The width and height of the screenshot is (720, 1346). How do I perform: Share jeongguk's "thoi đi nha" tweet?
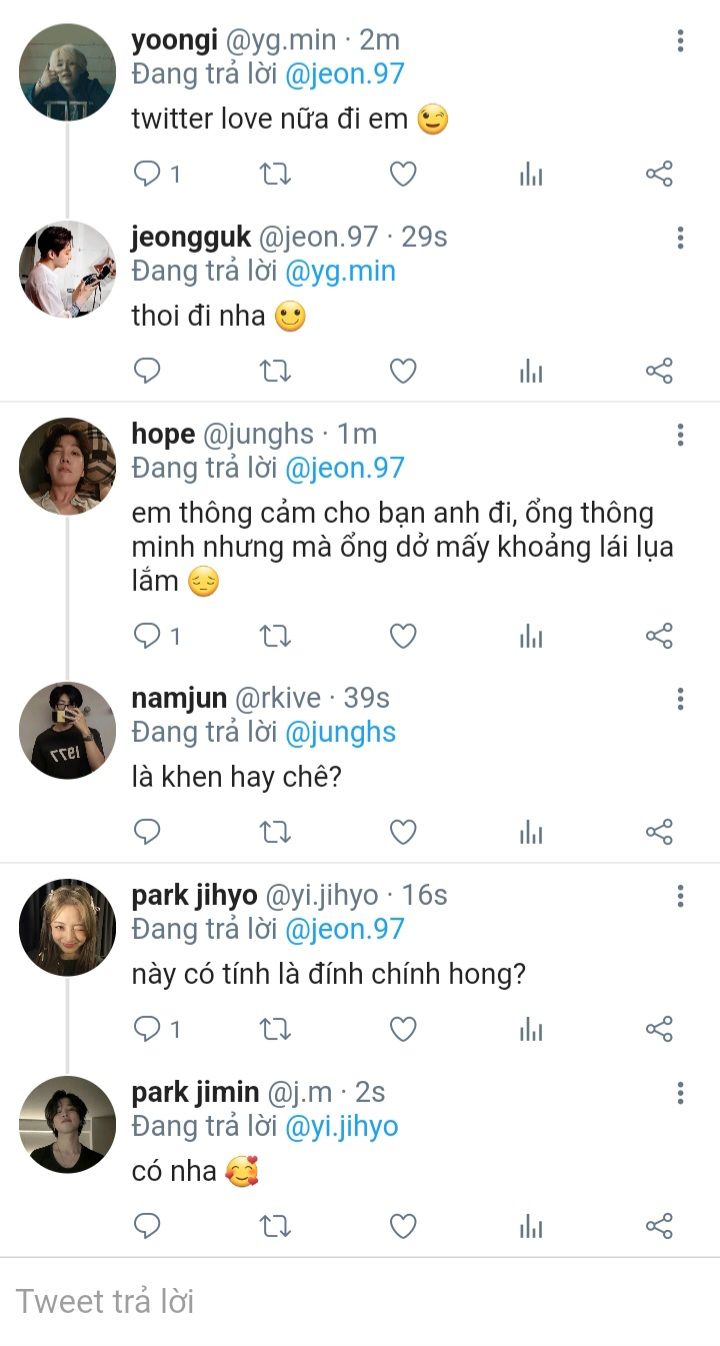coord(659,372)
